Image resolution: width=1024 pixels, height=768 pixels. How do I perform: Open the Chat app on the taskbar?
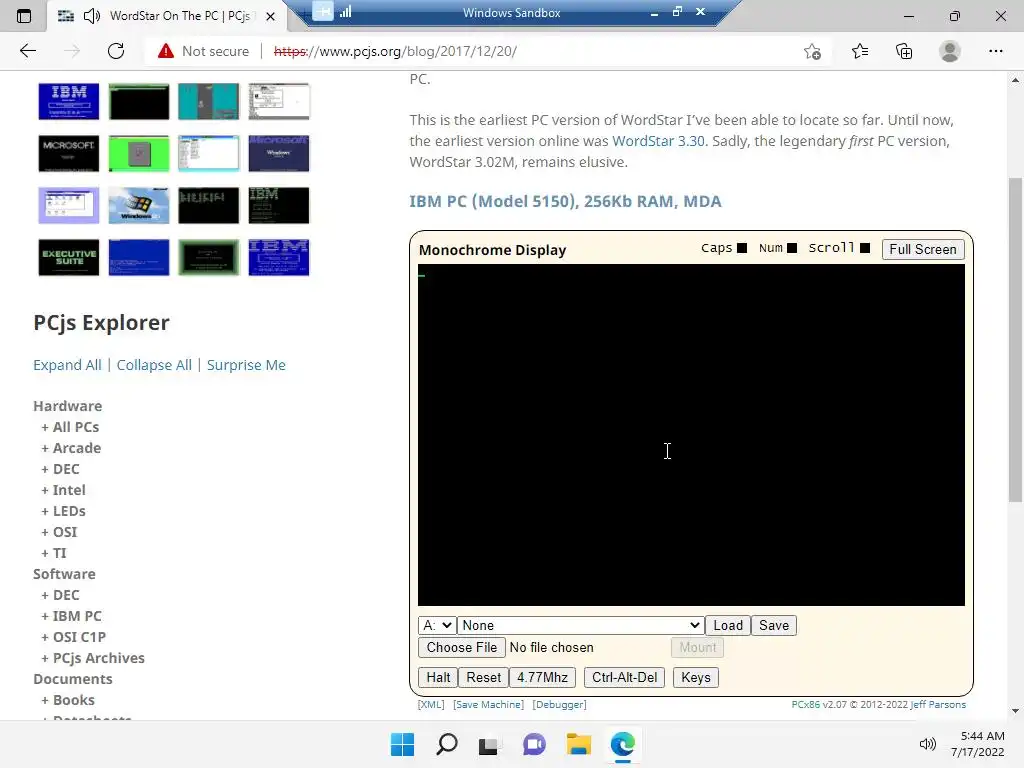pyautogui.click(x=534, y=744)
